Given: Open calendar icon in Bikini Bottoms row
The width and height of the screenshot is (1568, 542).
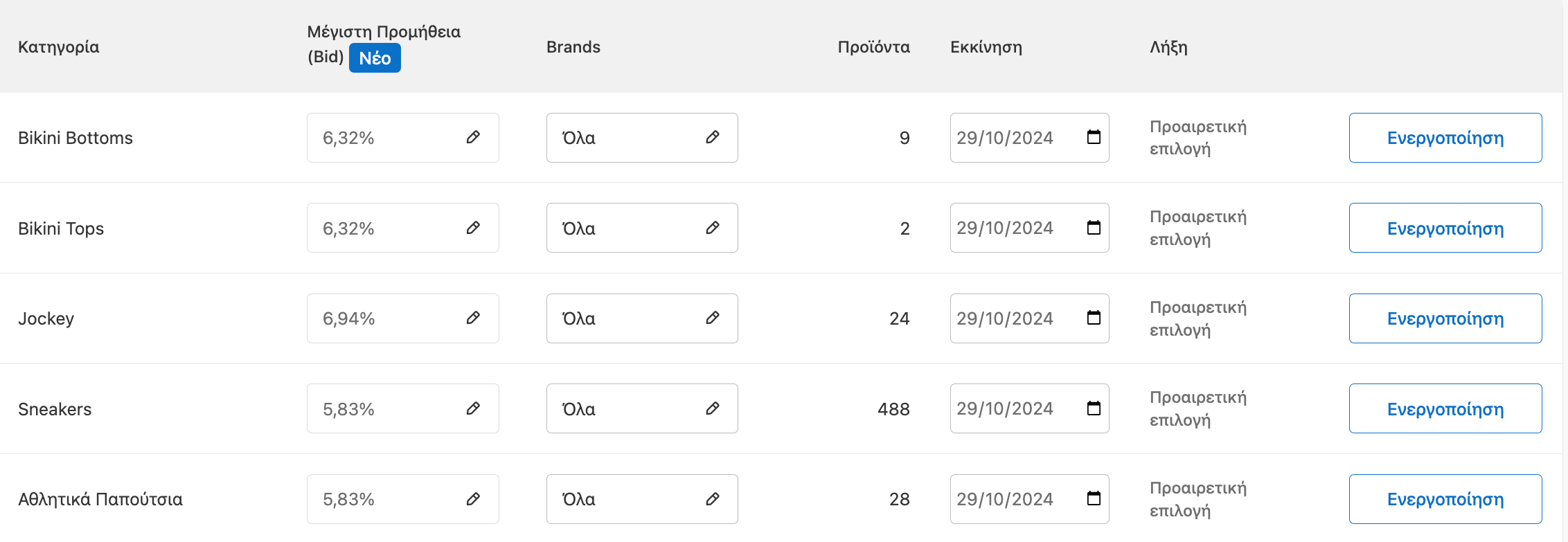Looking at the screenshot, I should tap(1094, 137).
